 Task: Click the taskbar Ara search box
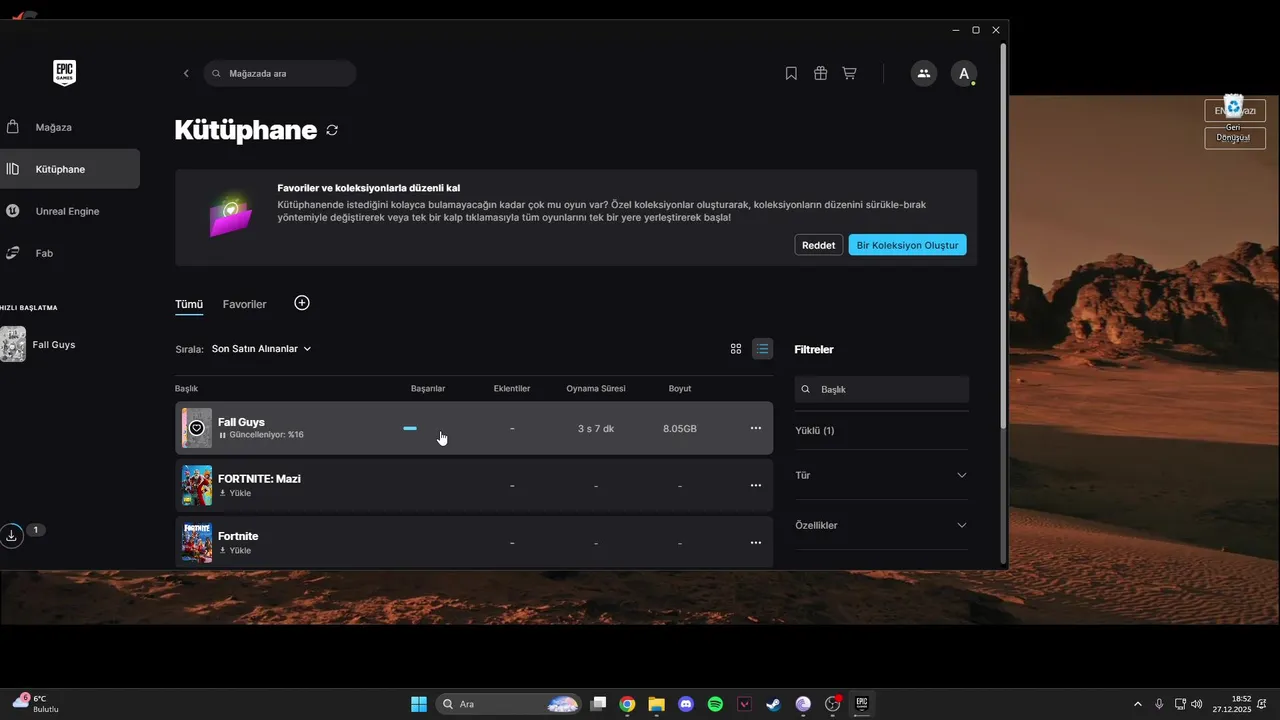click(509, 704)
